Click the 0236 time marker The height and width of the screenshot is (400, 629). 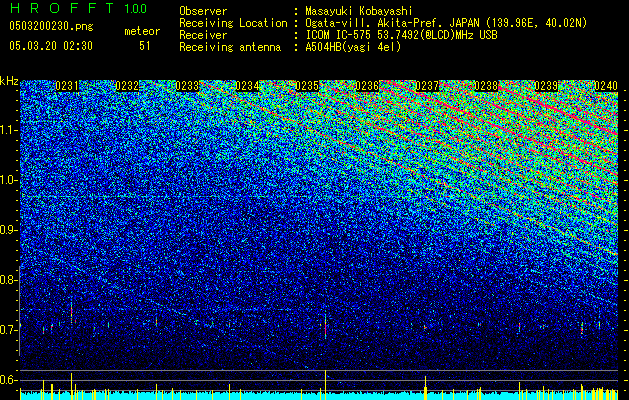click(367, 86)
